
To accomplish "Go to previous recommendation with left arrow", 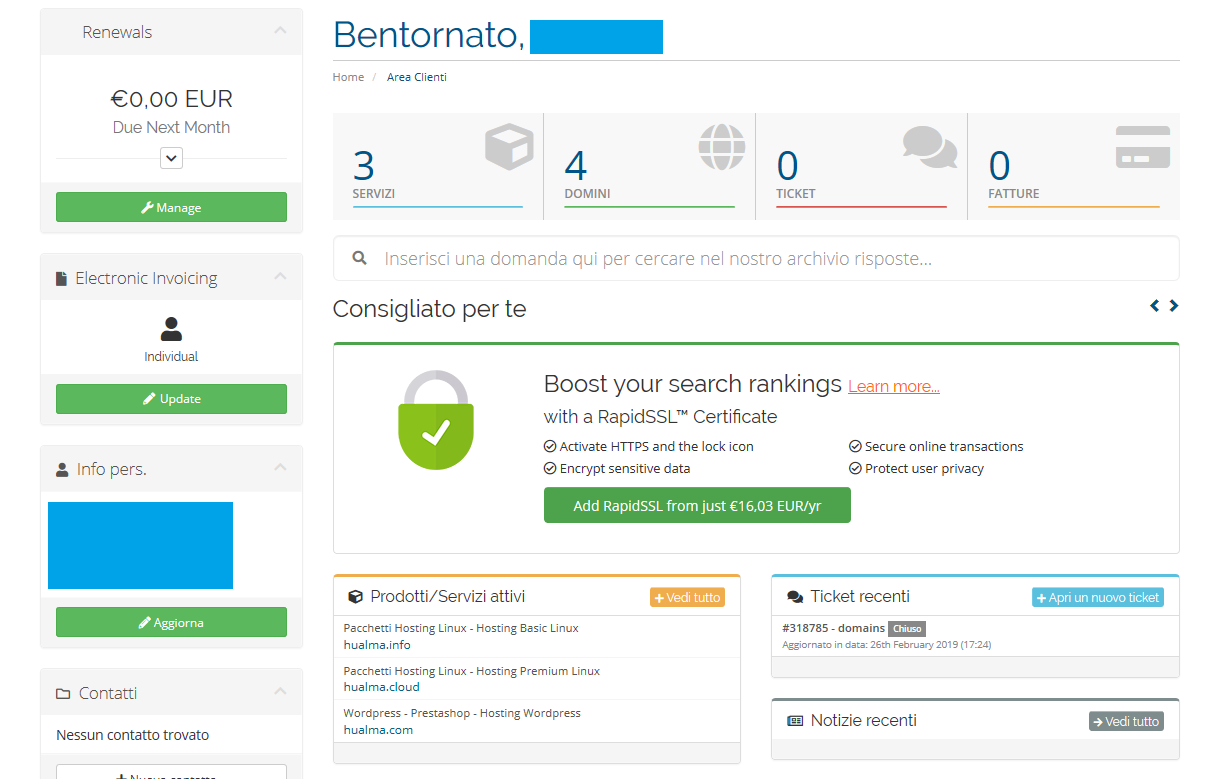I will [1155, 306].
